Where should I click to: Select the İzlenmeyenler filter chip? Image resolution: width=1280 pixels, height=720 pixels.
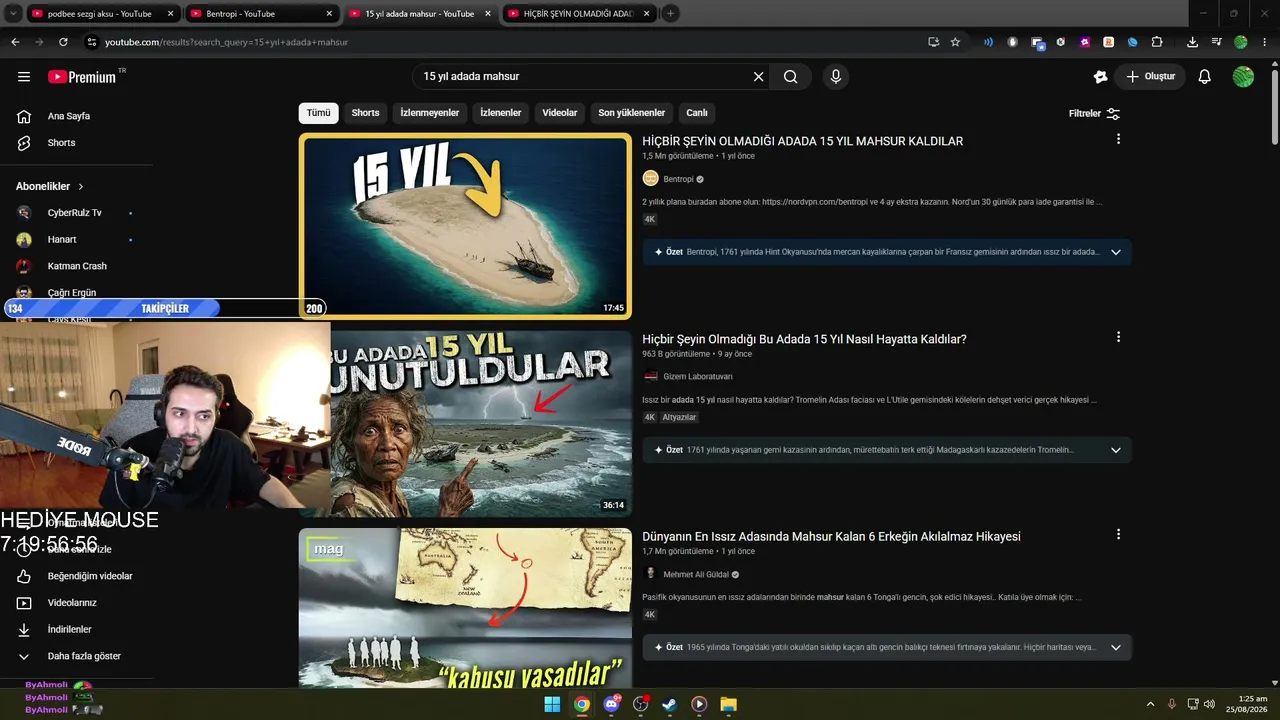point(430,113)
